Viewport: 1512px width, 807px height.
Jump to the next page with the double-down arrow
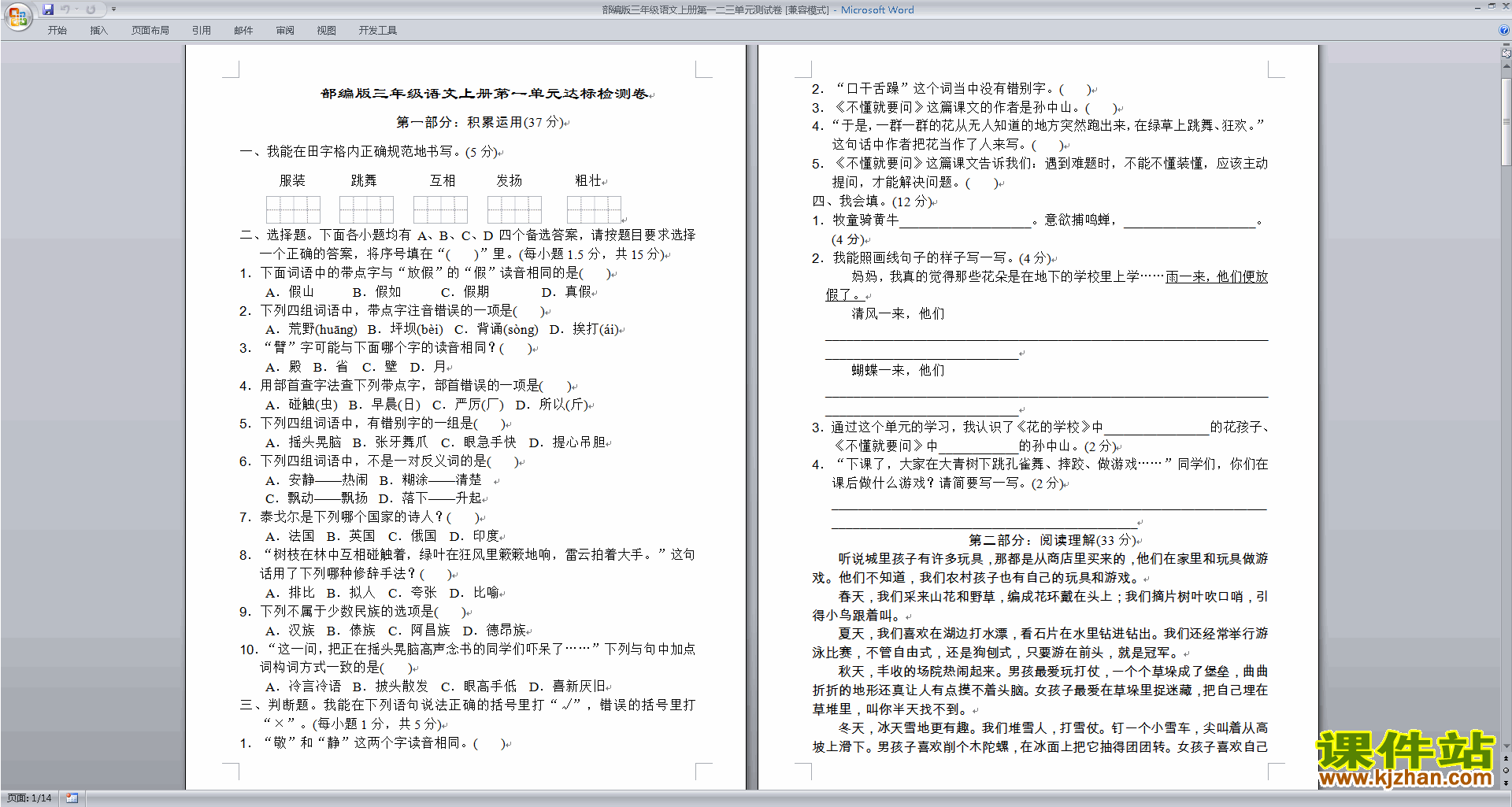coord(1506,783)
